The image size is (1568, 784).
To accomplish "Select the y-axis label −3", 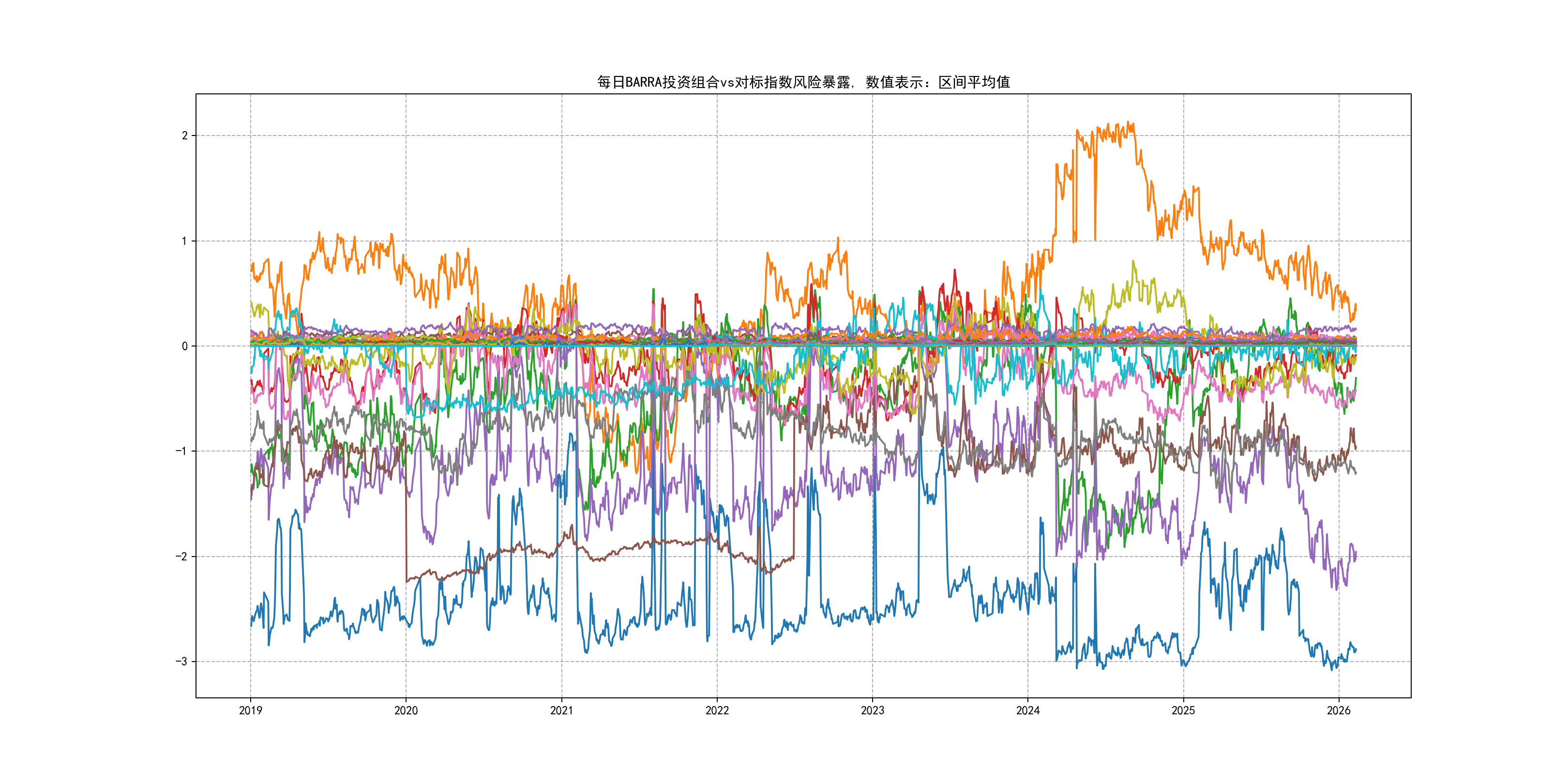I will point(181,662).
